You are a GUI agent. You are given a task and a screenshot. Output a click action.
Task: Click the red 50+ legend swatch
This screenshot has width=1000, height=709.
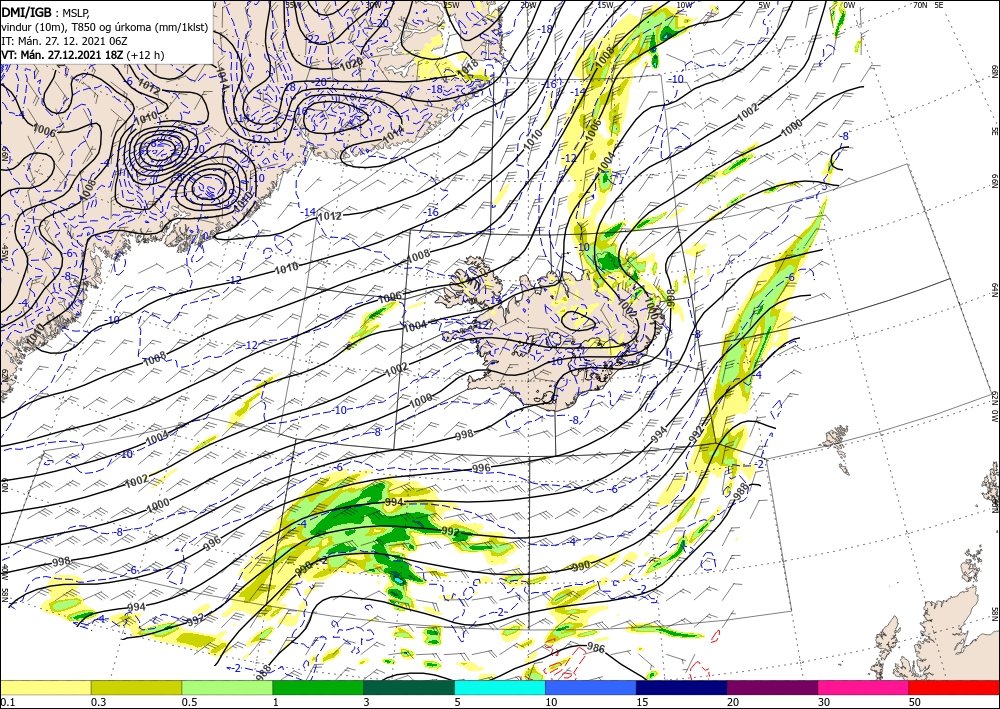tap(954, 687)
